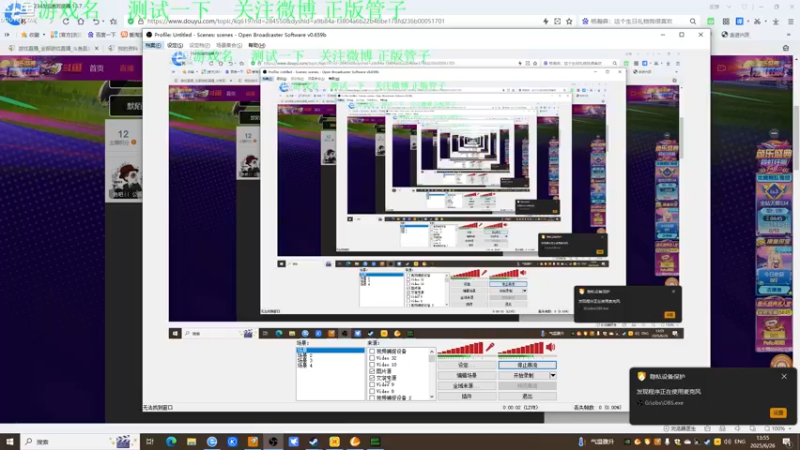Open the dropdown arrow next to 开始录制
Viewport: 800px width, 450px height.
(553, 376)
